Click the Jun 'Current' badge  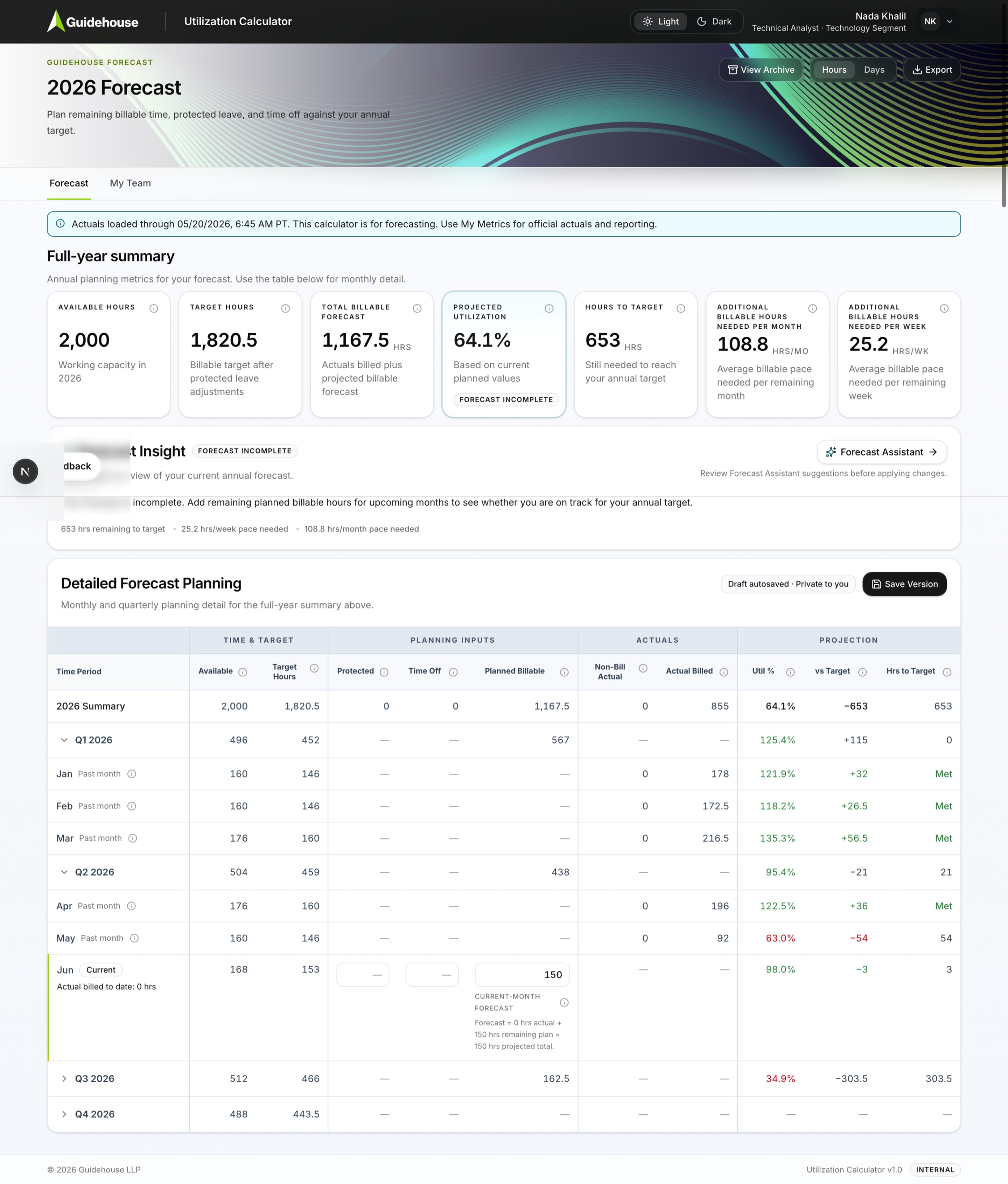point(100,970)
